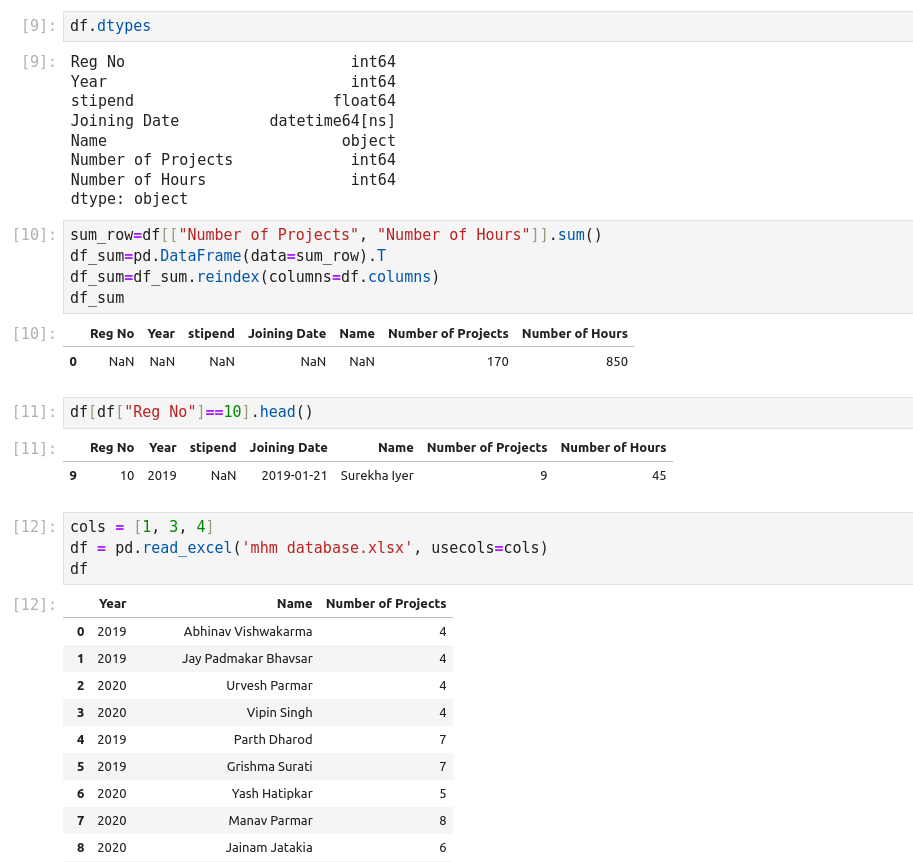The image size is (913, 862).
Task: Click the Name column header in output 12
Action: (x=294, y=604)
